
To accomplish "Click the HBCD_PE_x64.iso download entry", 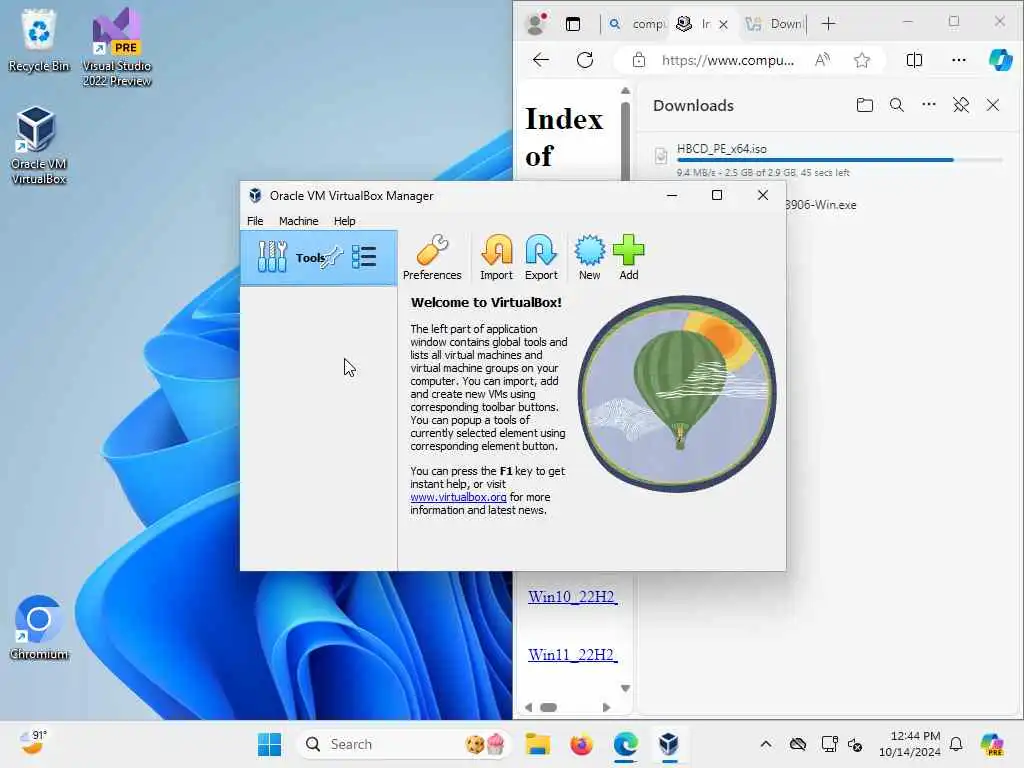I will tap(827, 159).
